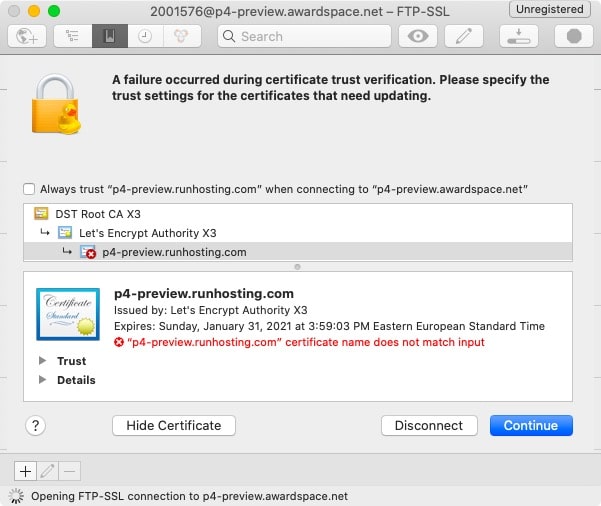Expand the Trust section
The width and height of the screenshot is (601, 506).
[x=43, y=361]
